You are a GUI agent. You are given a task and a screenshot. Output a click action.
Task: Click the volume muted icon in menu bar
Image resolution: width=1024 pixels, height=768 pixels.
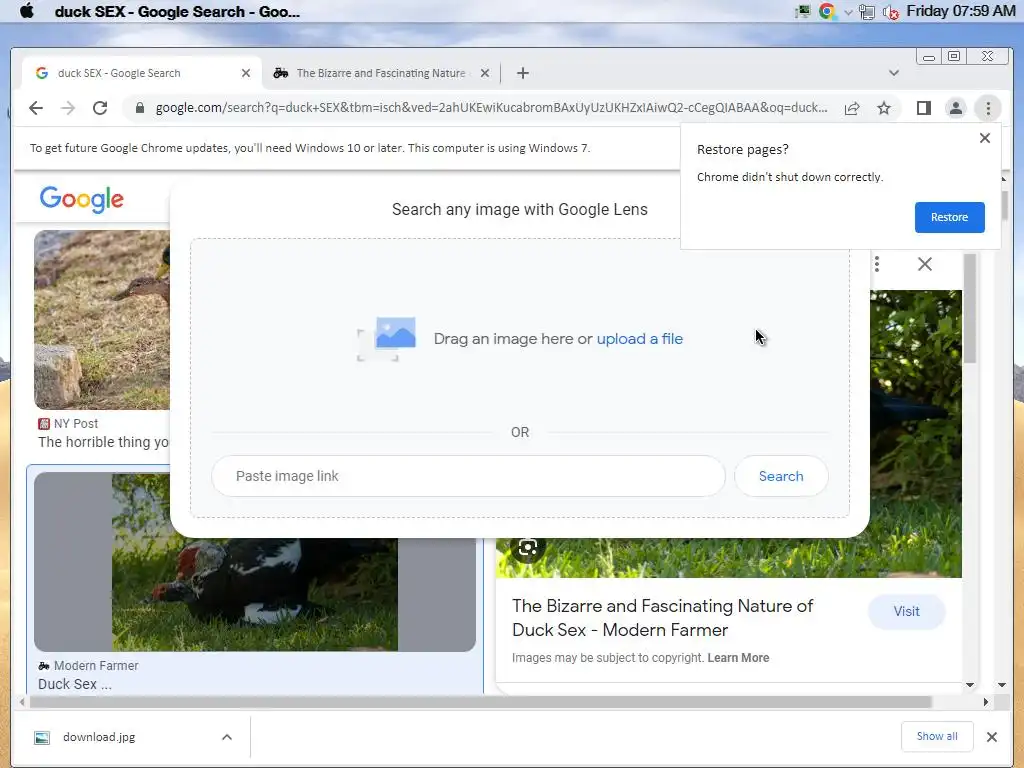pyautogui.click(x=891, y=12)
